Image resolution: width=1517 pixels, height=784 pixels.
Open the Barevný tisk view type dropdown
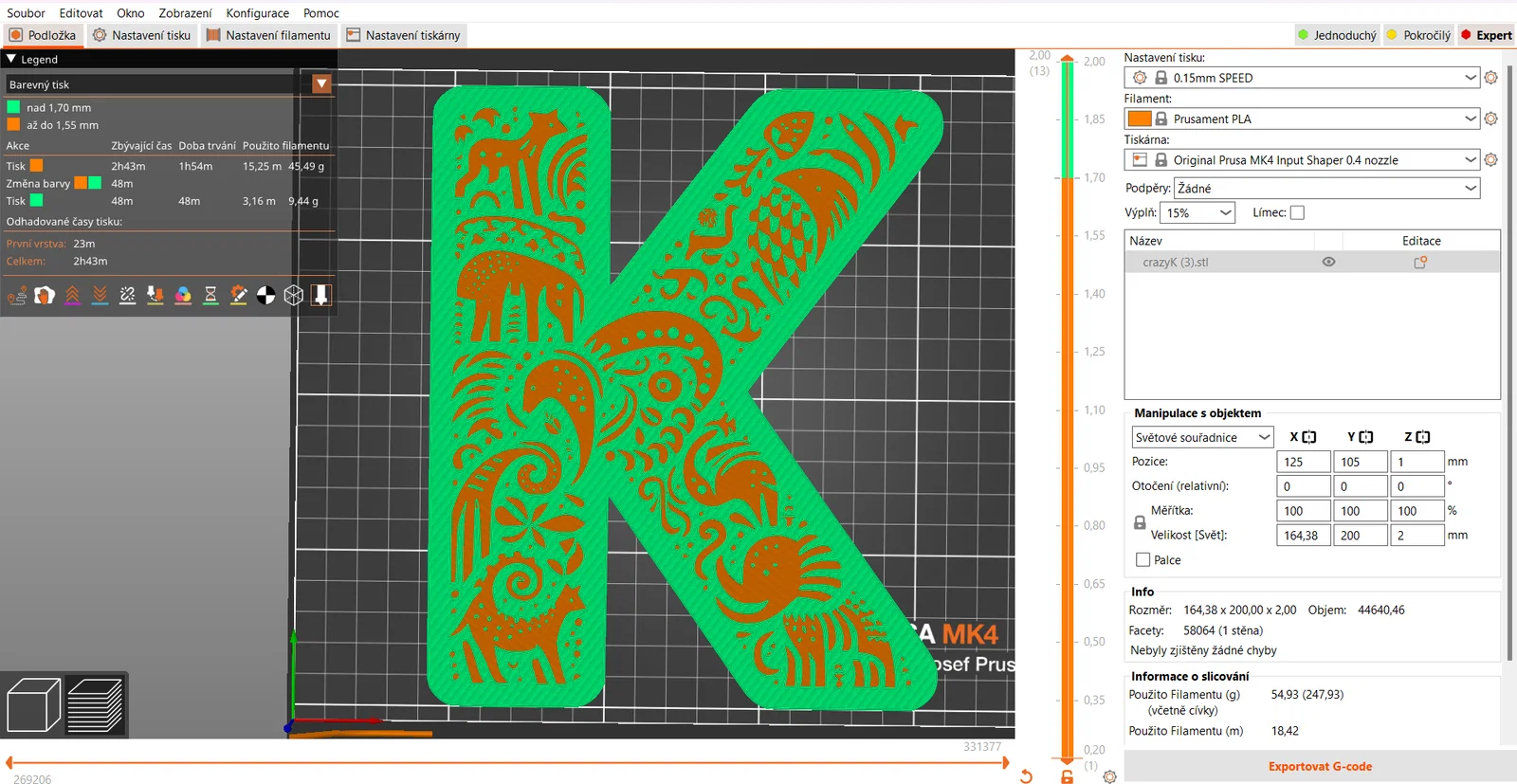pyautogui.click(x=169, y=84)
